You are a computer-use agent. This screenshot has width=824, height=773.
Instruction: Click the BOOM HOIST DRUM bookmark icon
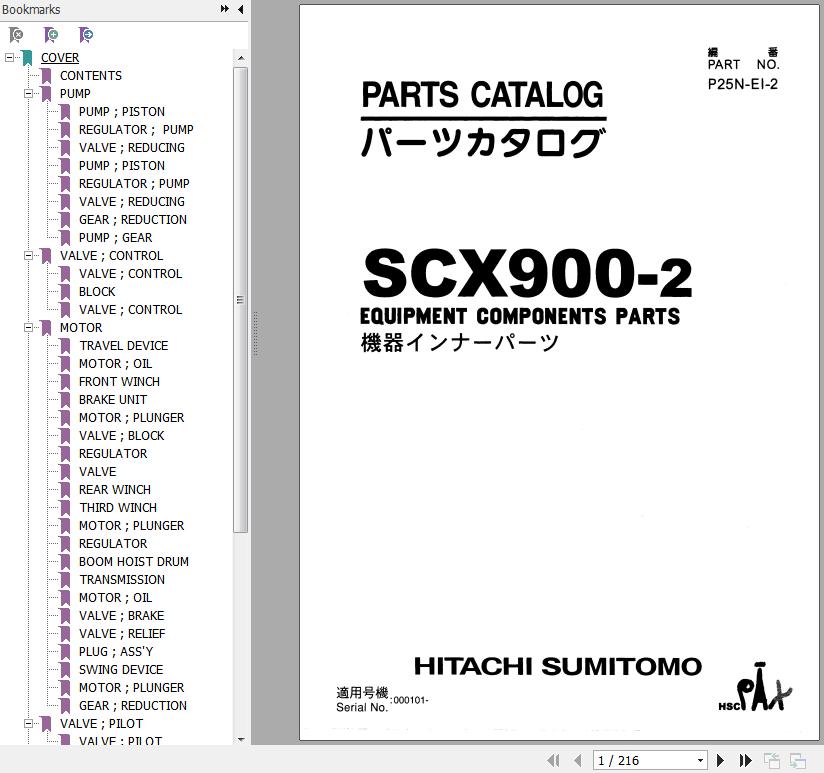65,562
